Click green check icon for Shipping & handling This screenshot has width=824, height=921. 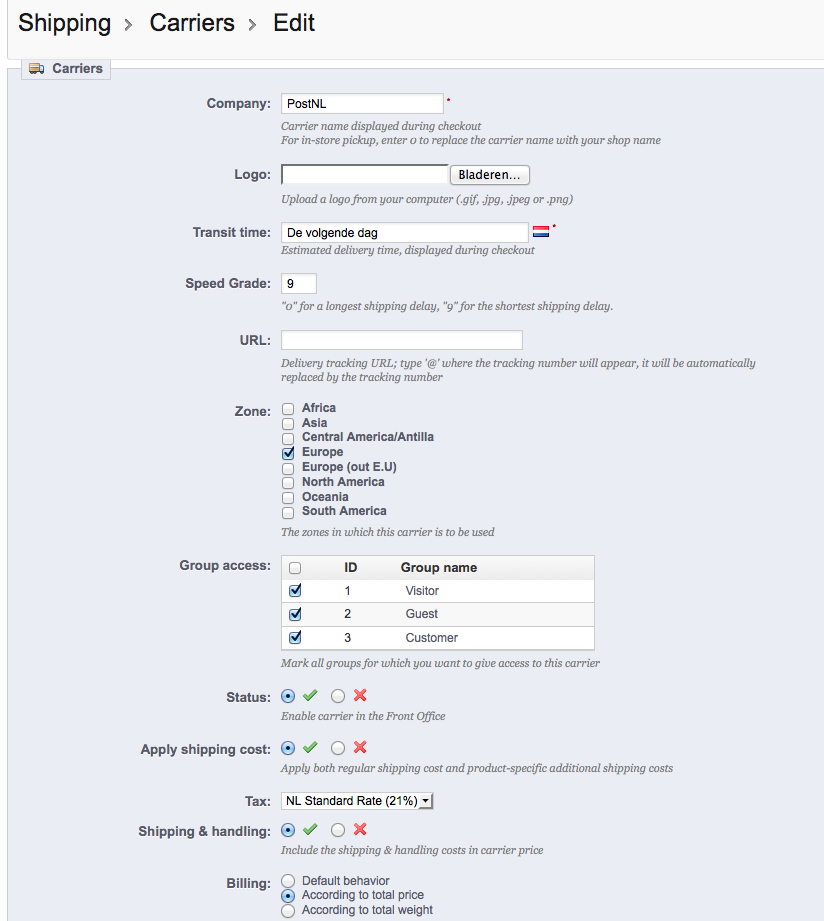coord(310,830)
